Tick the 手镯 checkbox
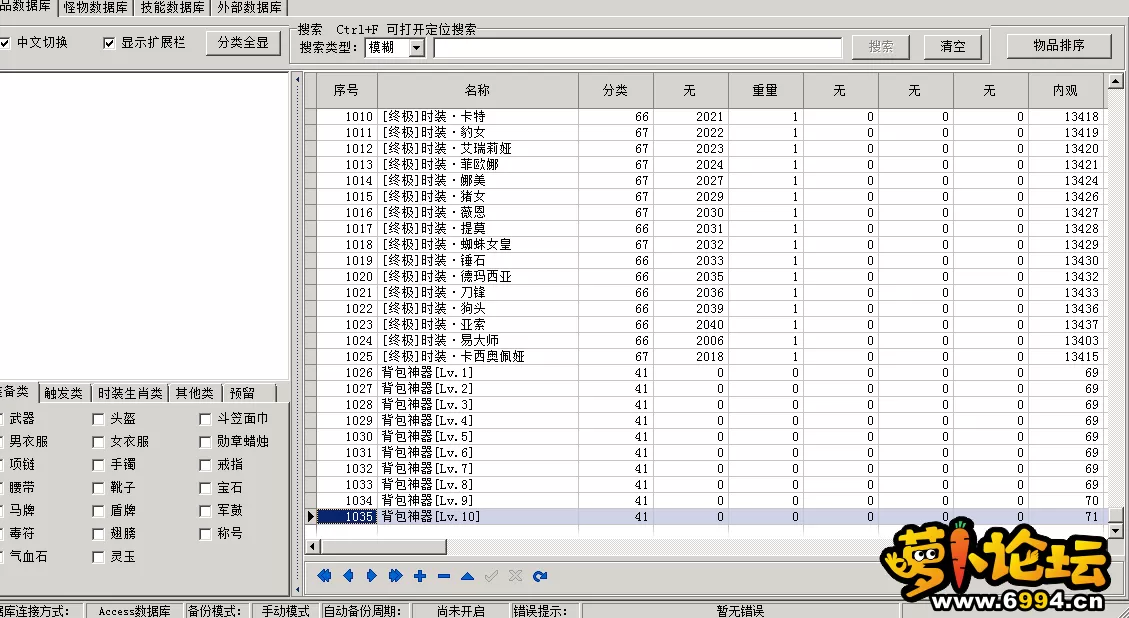Image resolution: width=1129 pixels, height=618 pixels. [x=99, y=465]
